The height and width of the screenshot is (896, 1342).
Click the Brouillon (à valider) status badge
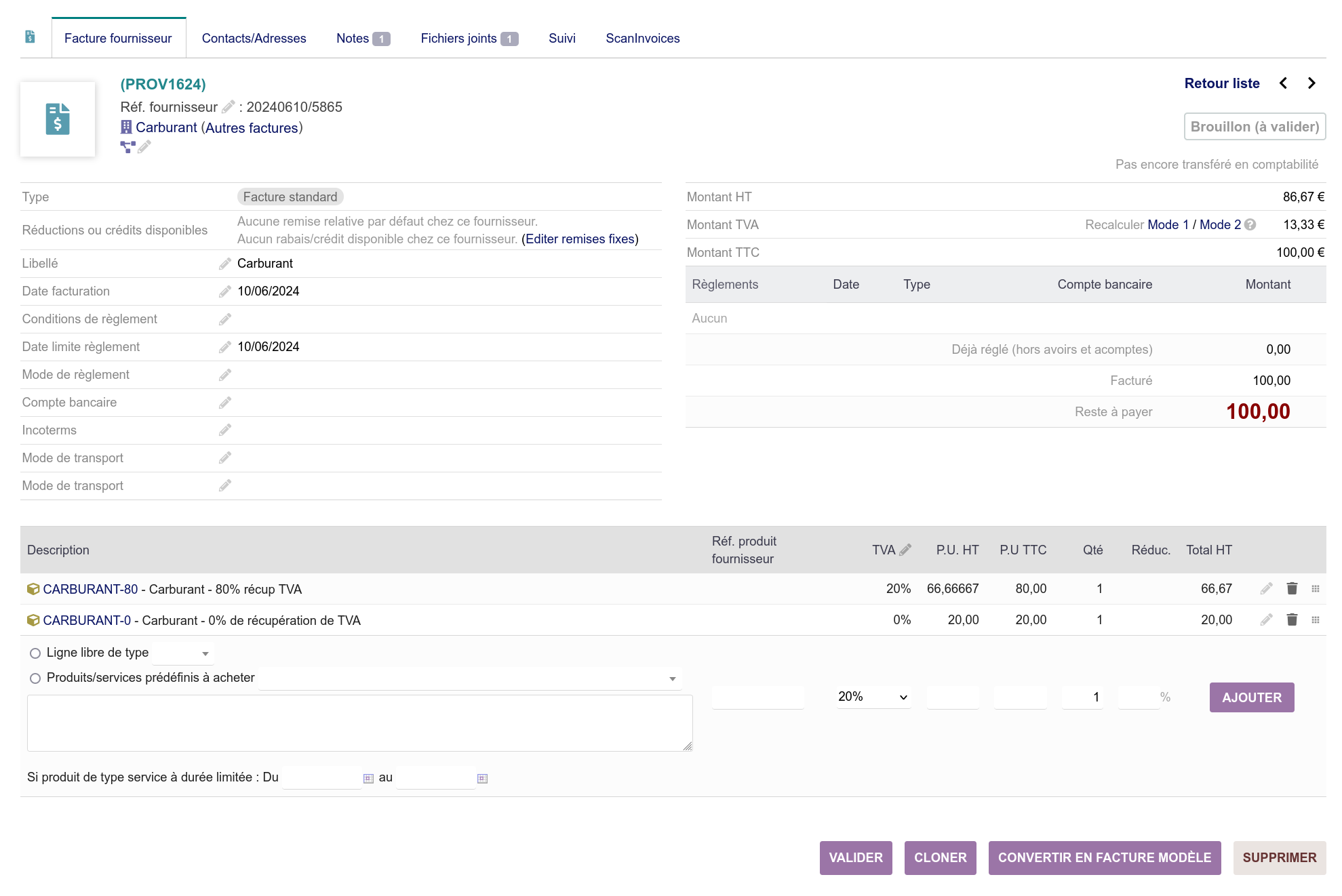point(1255,127)
